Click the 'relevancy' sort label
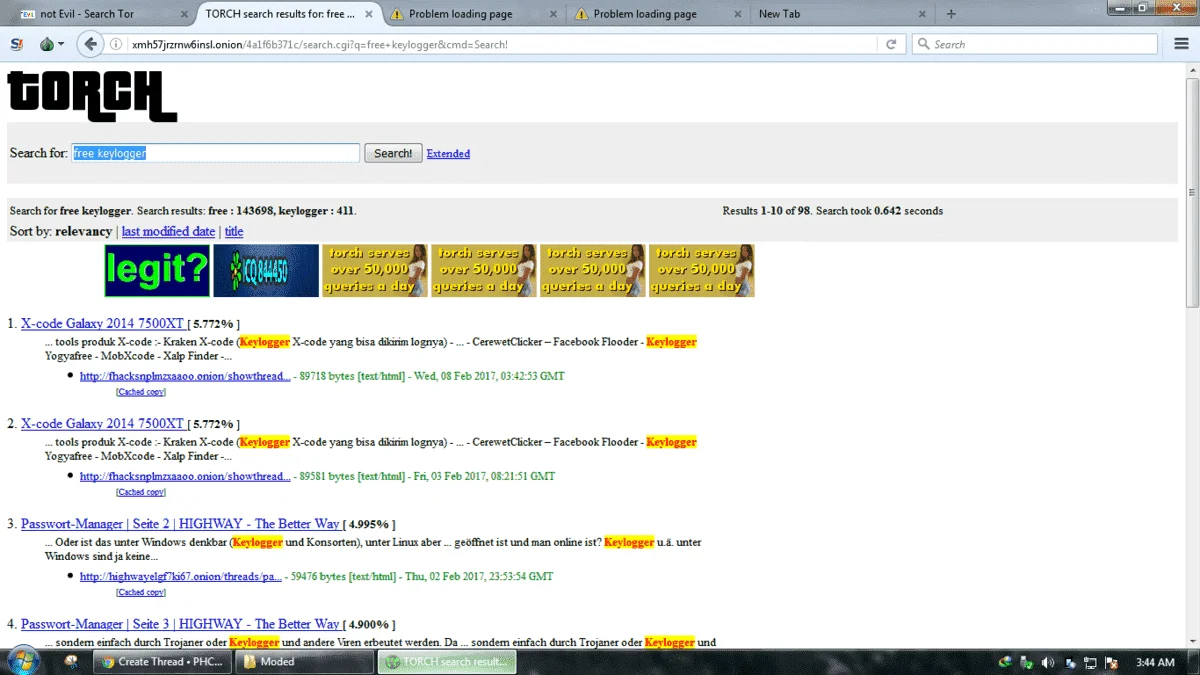The image size is (1200, 675). pyautogui.click(x=84, y=231)
